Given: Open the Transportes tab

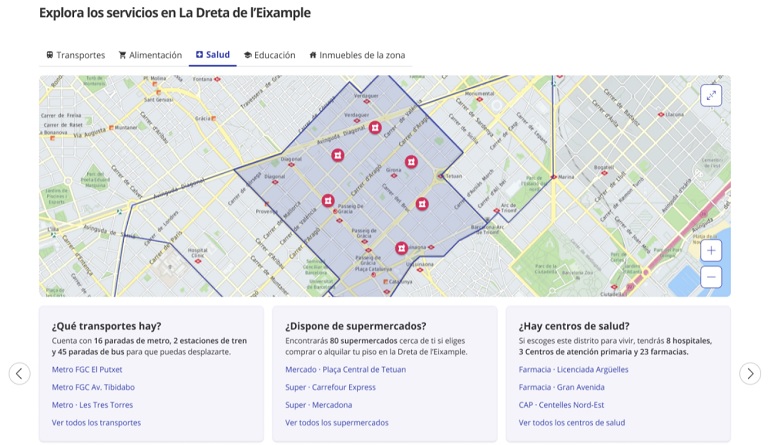Looking at the screenshot, I should point(75,55).
